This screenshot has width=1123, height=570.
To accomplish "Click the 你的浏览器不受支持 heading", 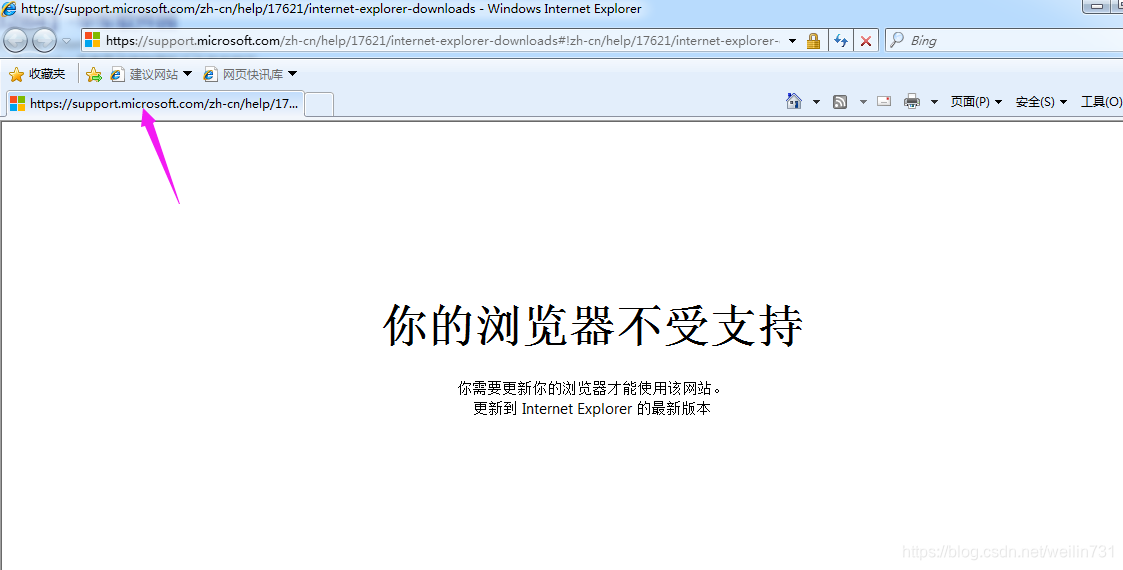I will click(592, 325).
